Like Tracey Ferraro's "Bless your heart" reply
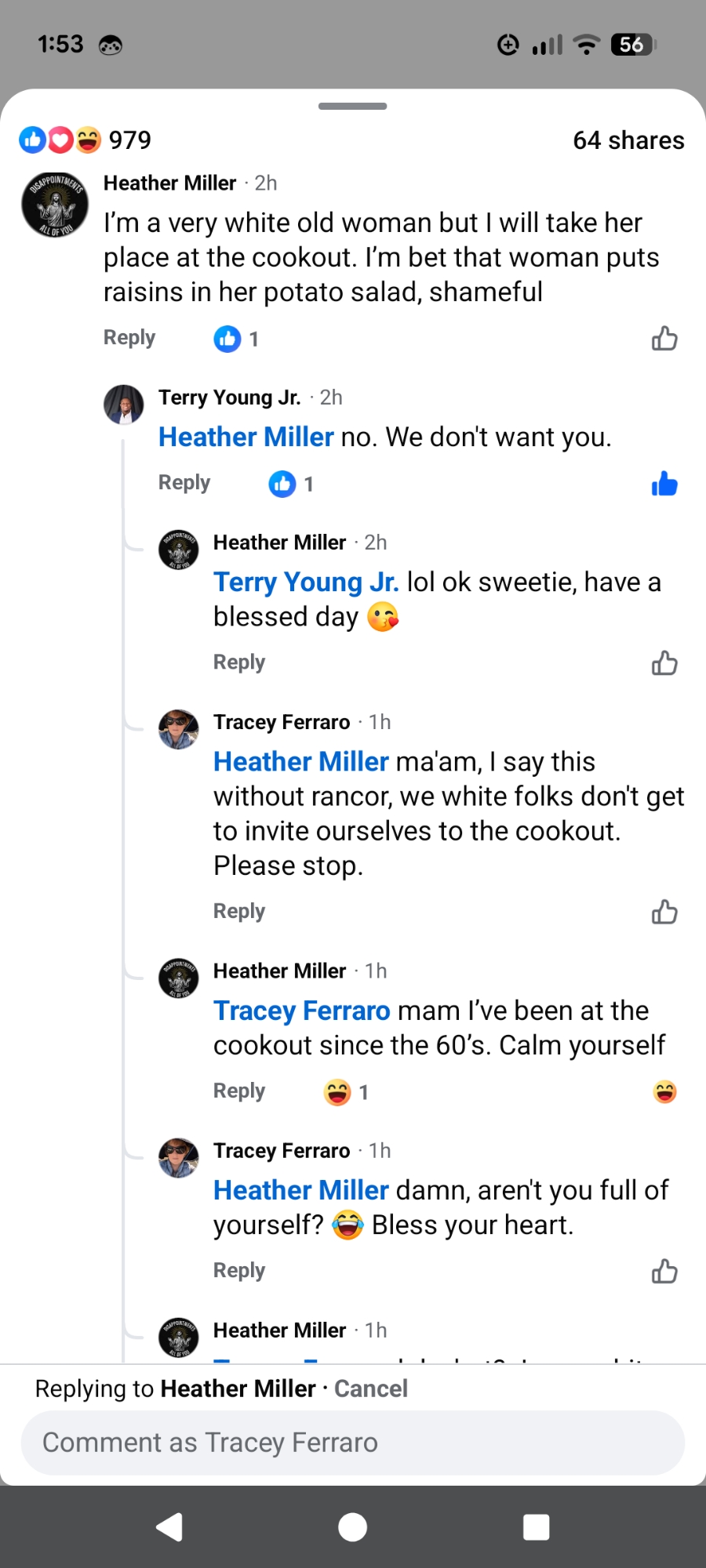This screenshot has height=1568, width=706. [664, 1271]
